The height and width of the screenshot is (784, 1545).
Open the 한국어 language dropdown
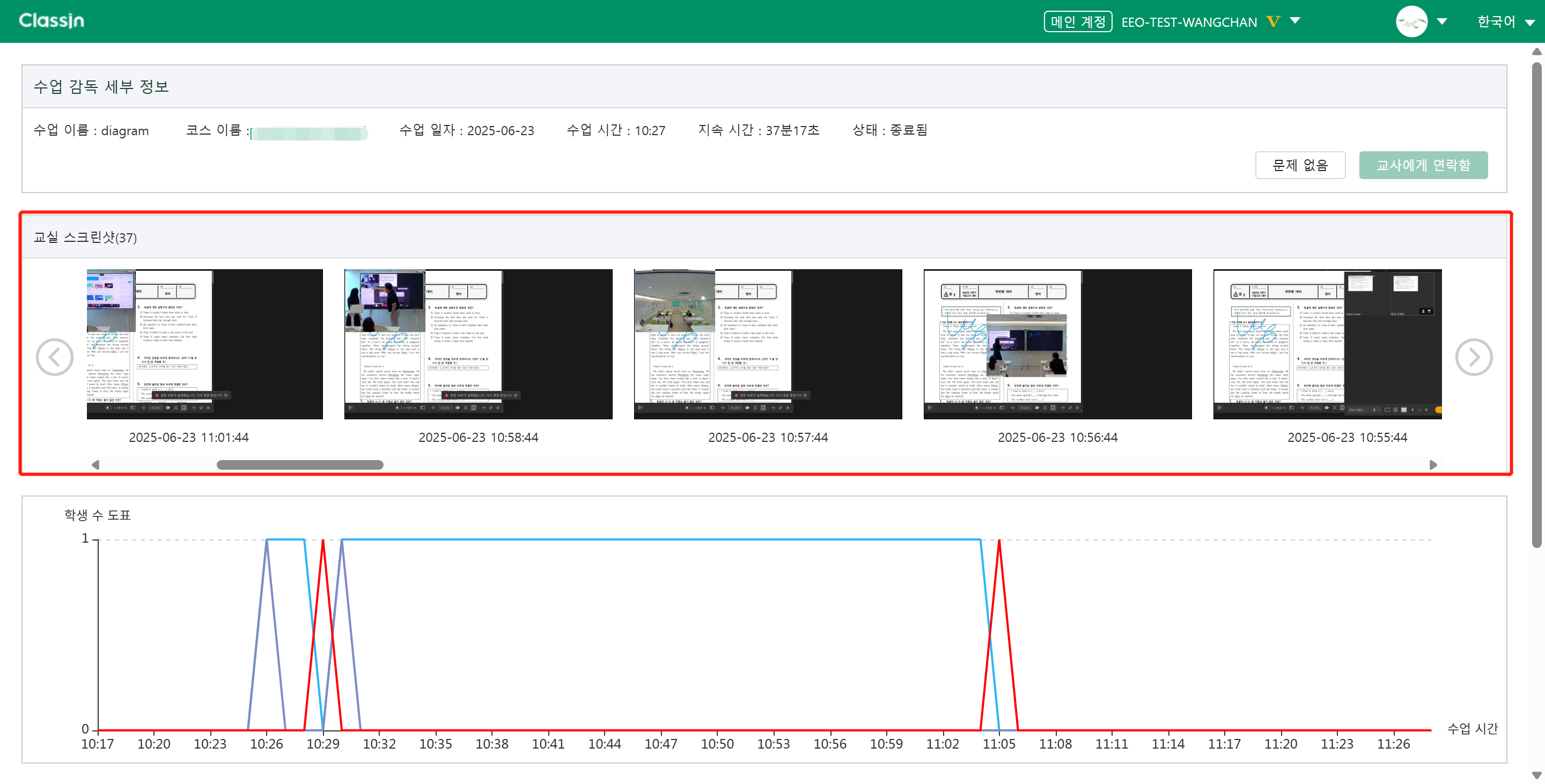click(1505, 21)
